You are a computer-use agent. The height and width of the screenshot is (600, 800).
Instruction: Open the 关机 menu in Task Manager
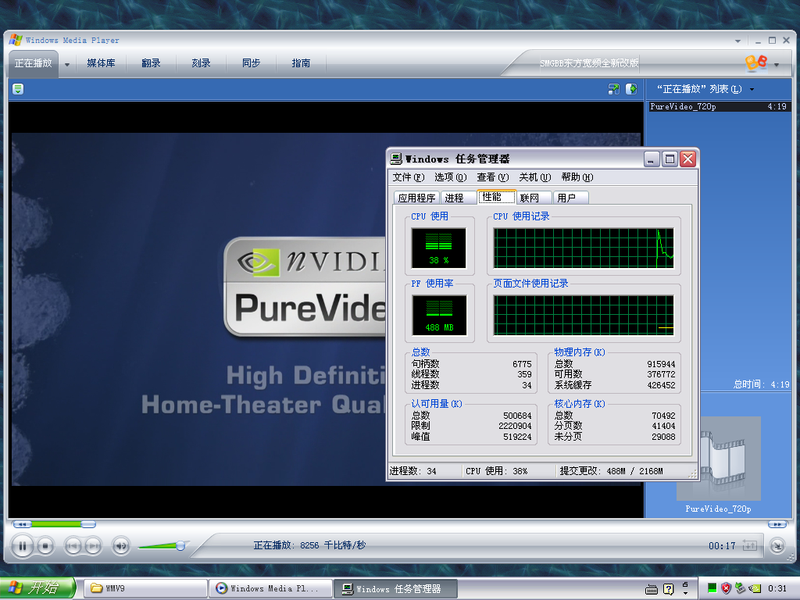tap(535, 177)
